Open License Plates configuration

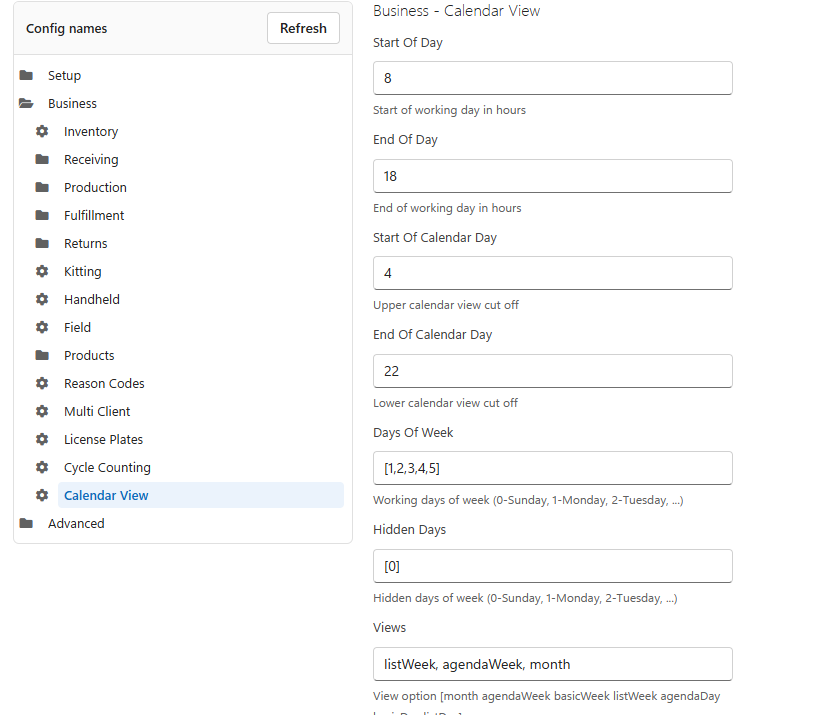point(103,440)
